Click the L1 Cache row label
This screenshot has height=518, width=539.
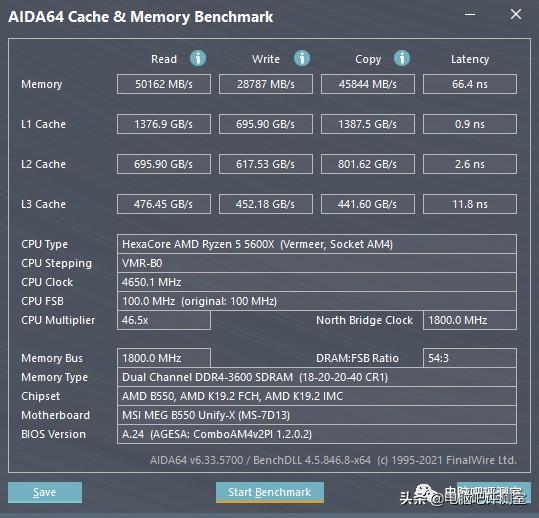tap(43, 124)
